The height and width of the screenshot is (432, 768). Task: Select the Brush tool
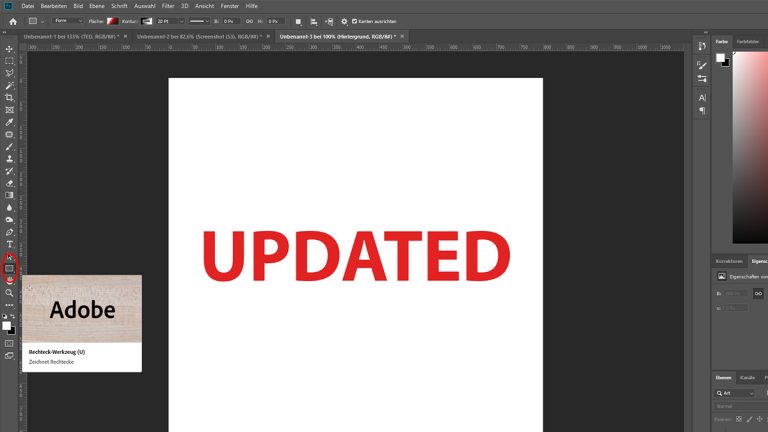tap(9, 147)
